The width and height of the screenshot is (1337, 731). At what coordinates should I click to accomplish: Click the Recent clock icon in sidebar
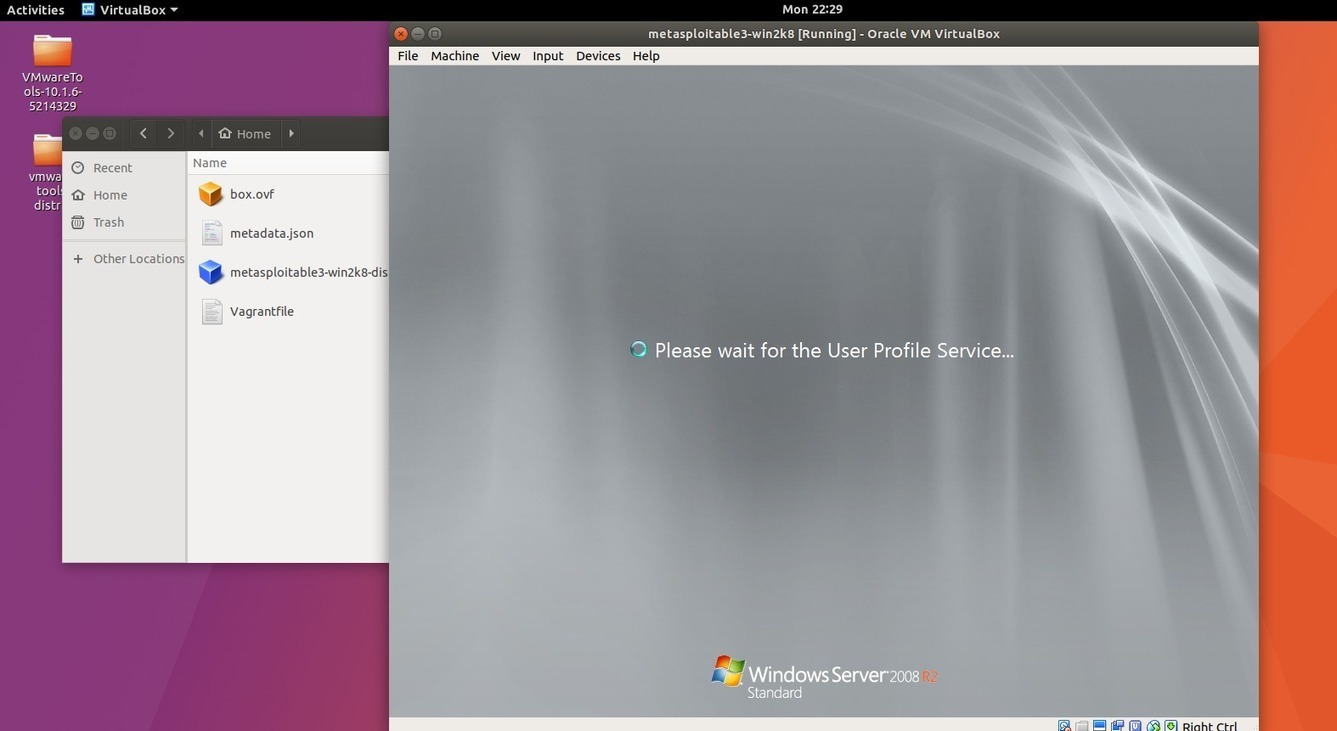point(78,168)
